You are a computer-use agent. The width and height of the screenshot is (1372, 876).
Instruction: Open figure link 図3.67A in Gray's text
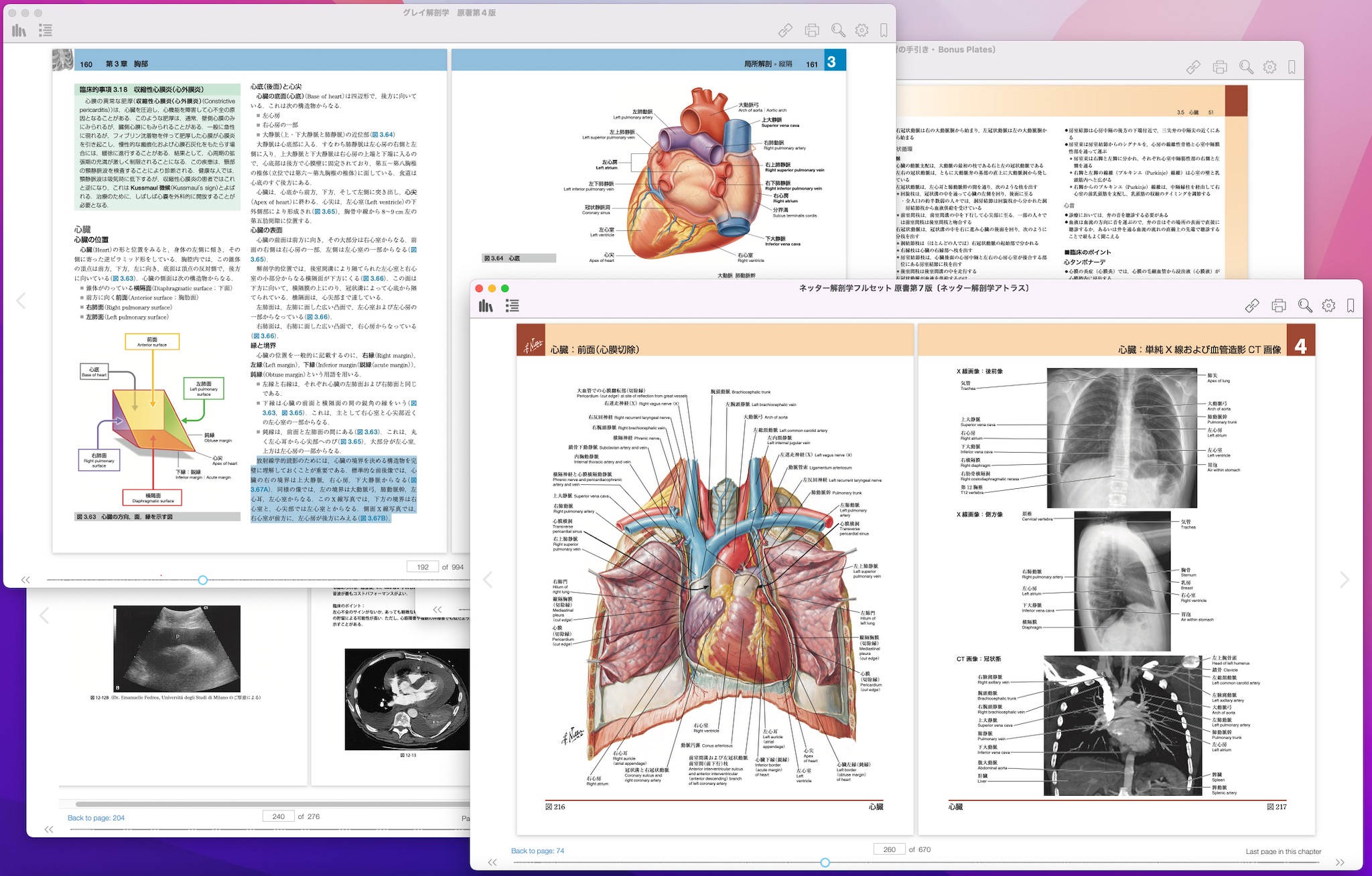259,490
